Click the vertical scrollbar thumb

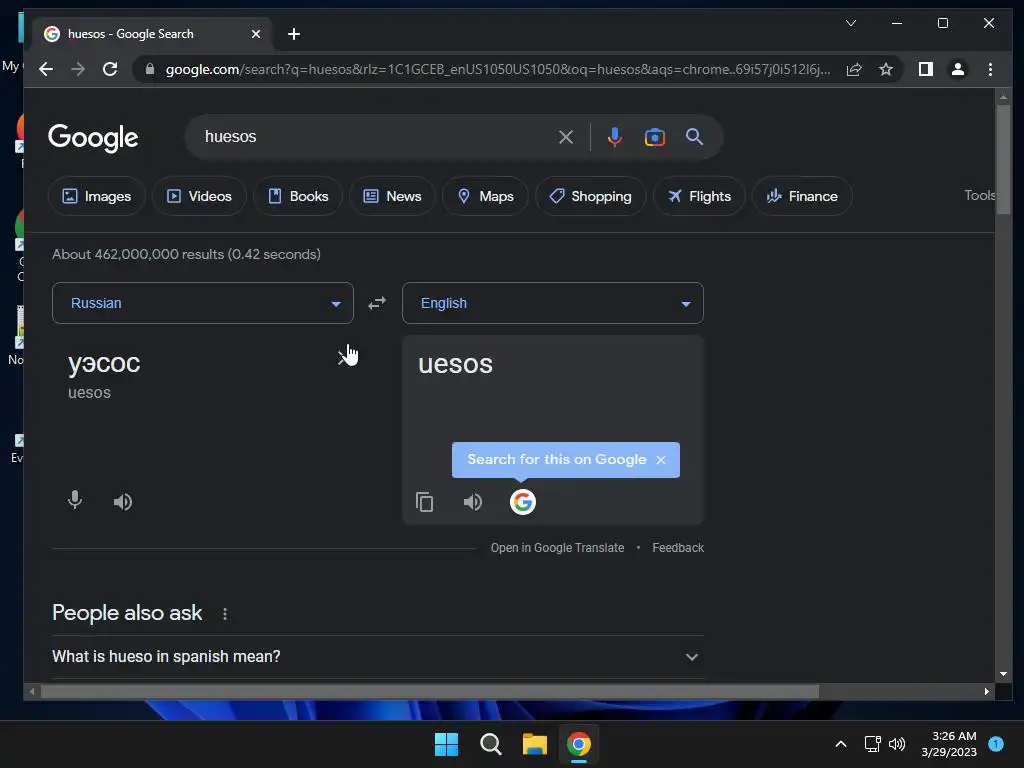(1003, 159)
